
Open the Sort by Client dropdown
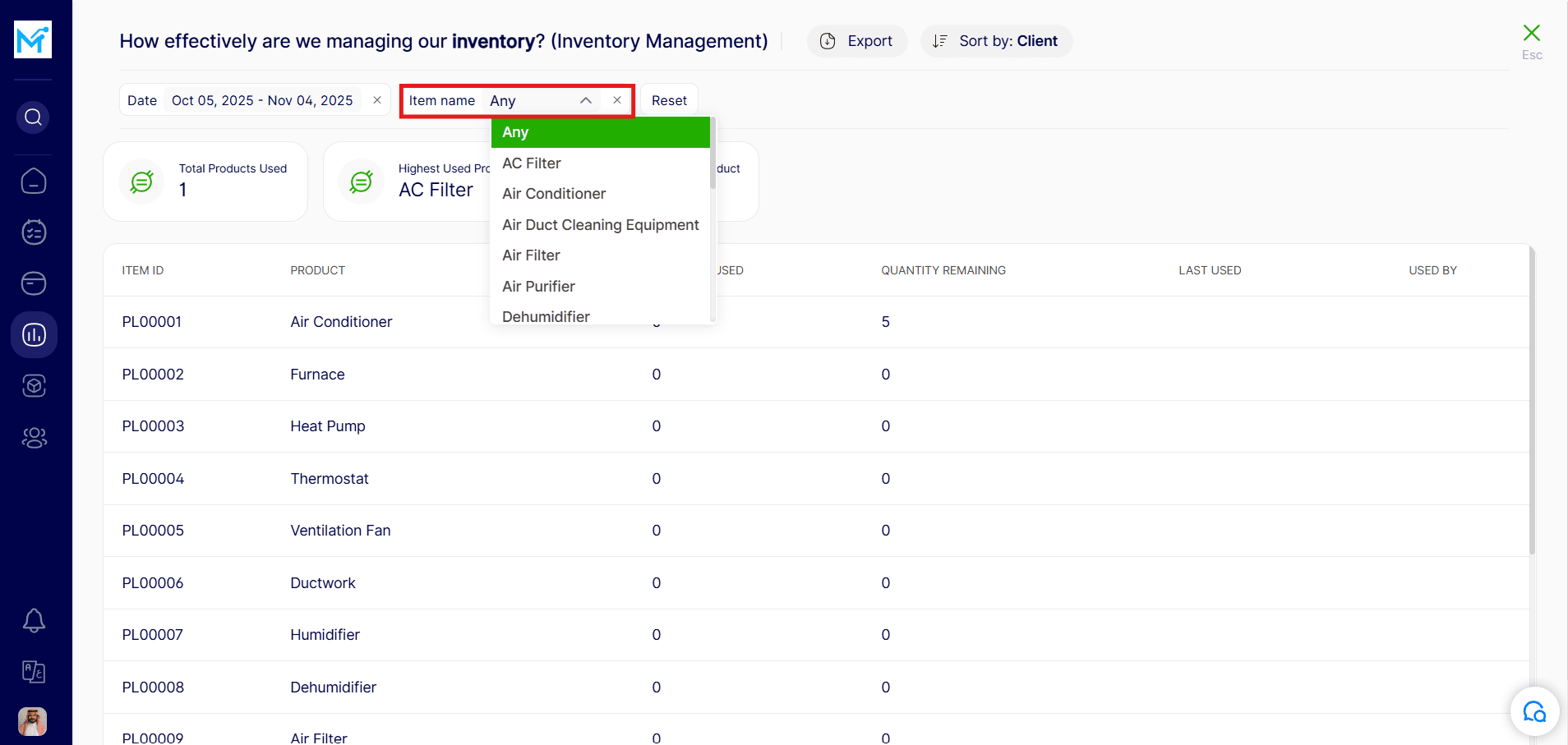996,41
